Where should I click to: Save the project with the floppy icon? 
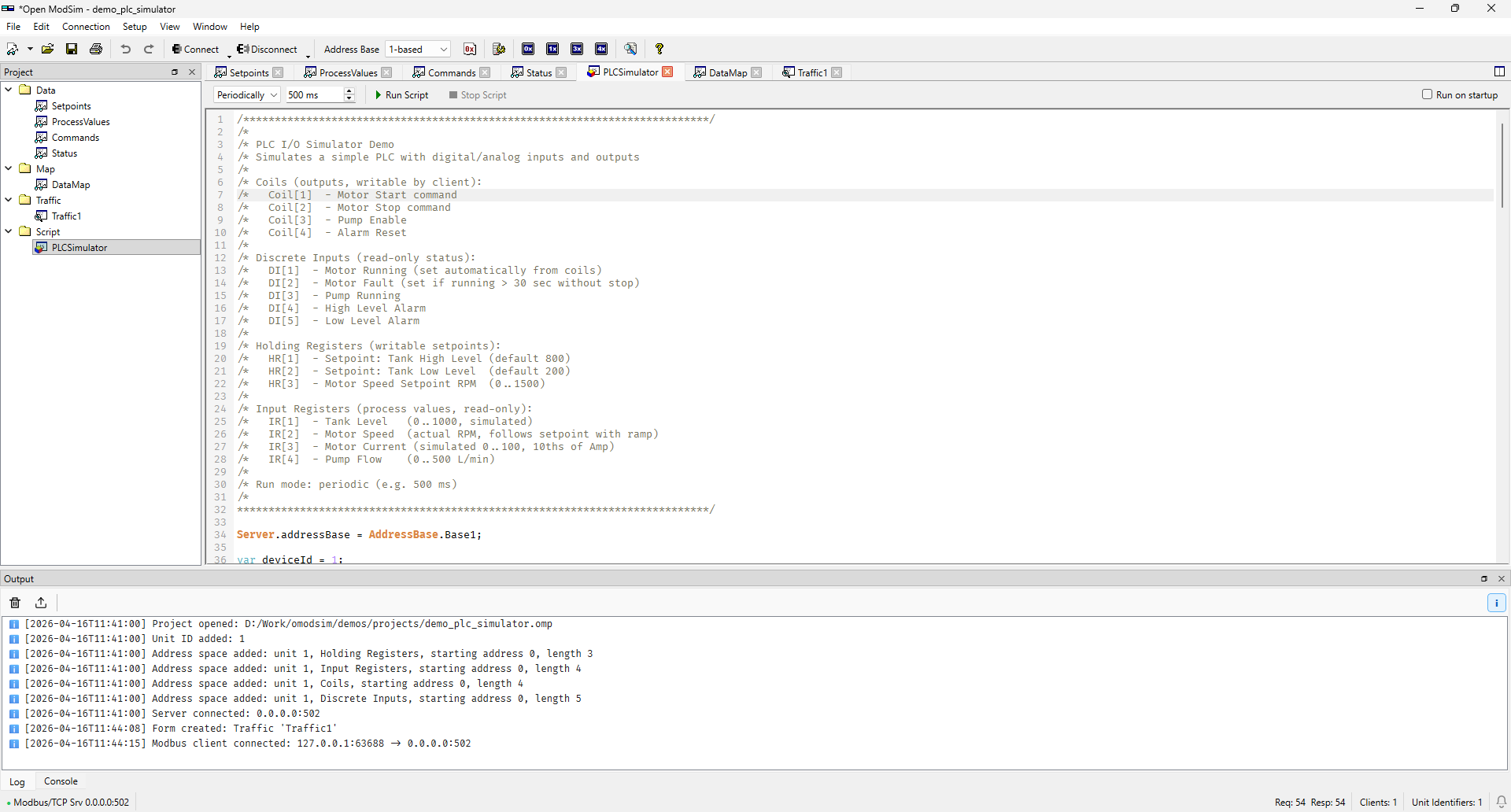tap(72, 49)
